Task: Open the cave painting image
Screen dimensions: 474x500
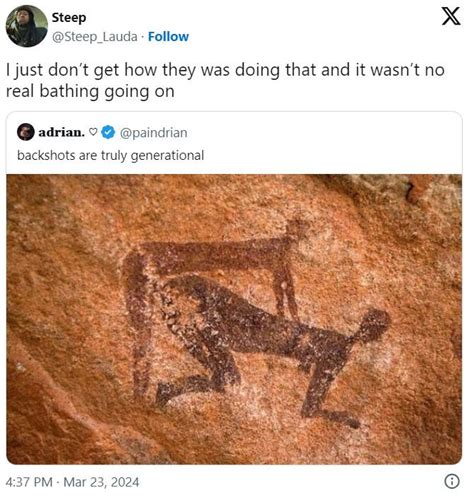Action: 234,319
